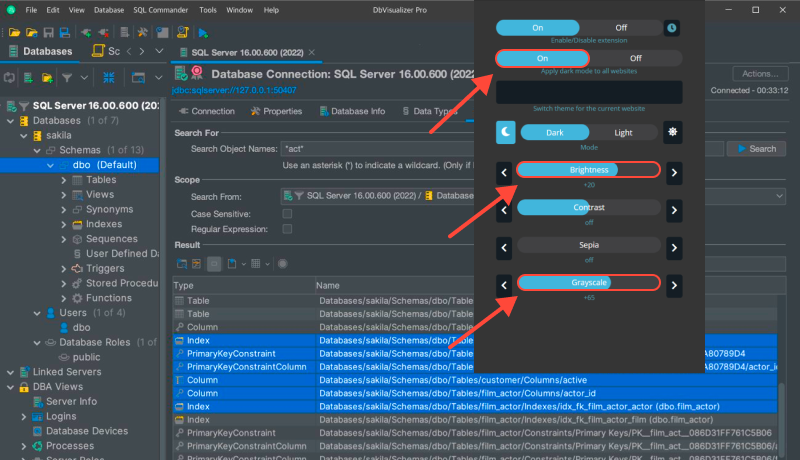Image resolution: width=800 pixels, height=460 pixels.
Task: Click the first icon in the Result toolbar
Action: click(x=182, y=264)
